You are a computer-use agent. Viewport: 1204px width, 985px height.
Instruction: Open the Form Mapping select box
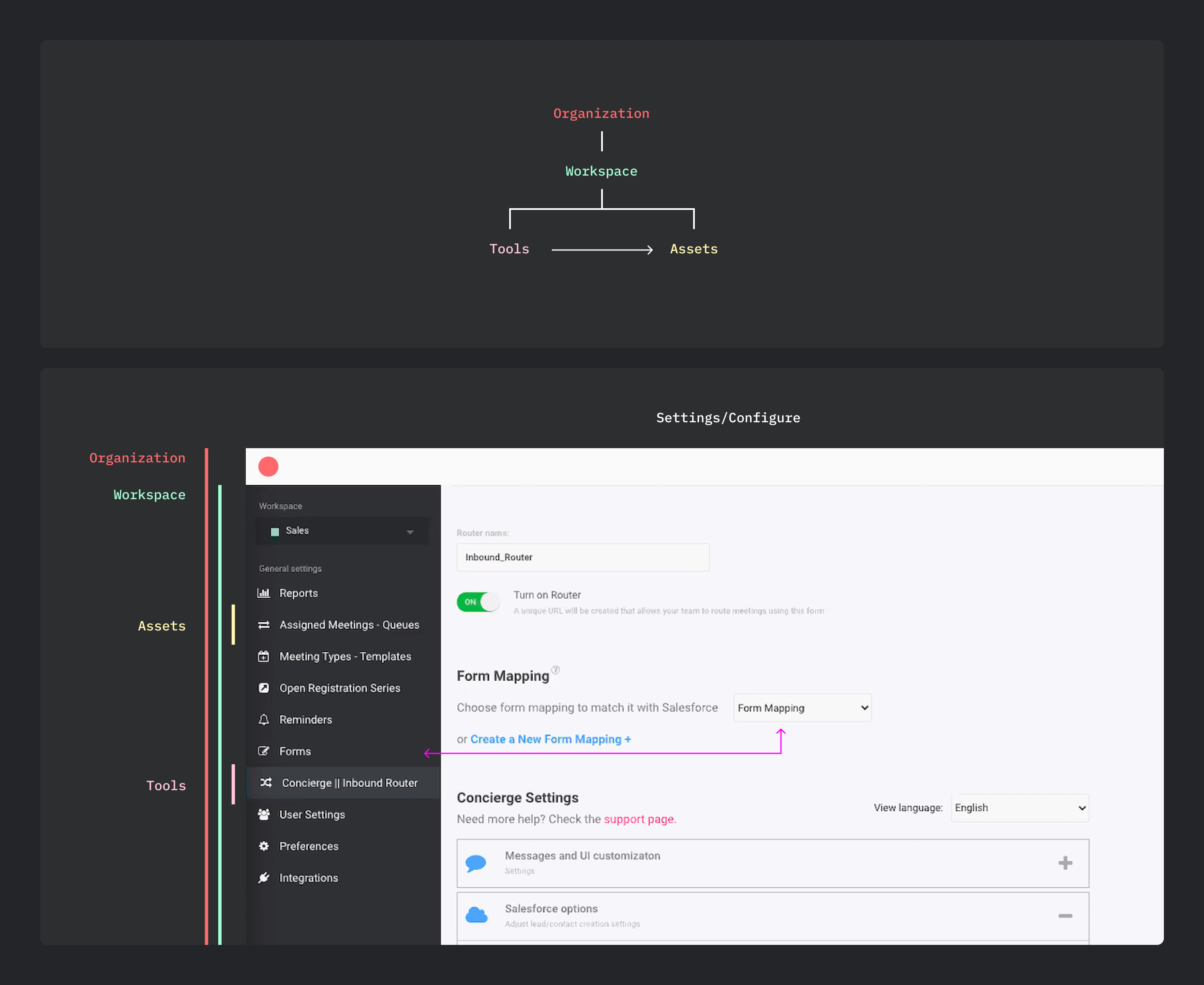(802, 707)
